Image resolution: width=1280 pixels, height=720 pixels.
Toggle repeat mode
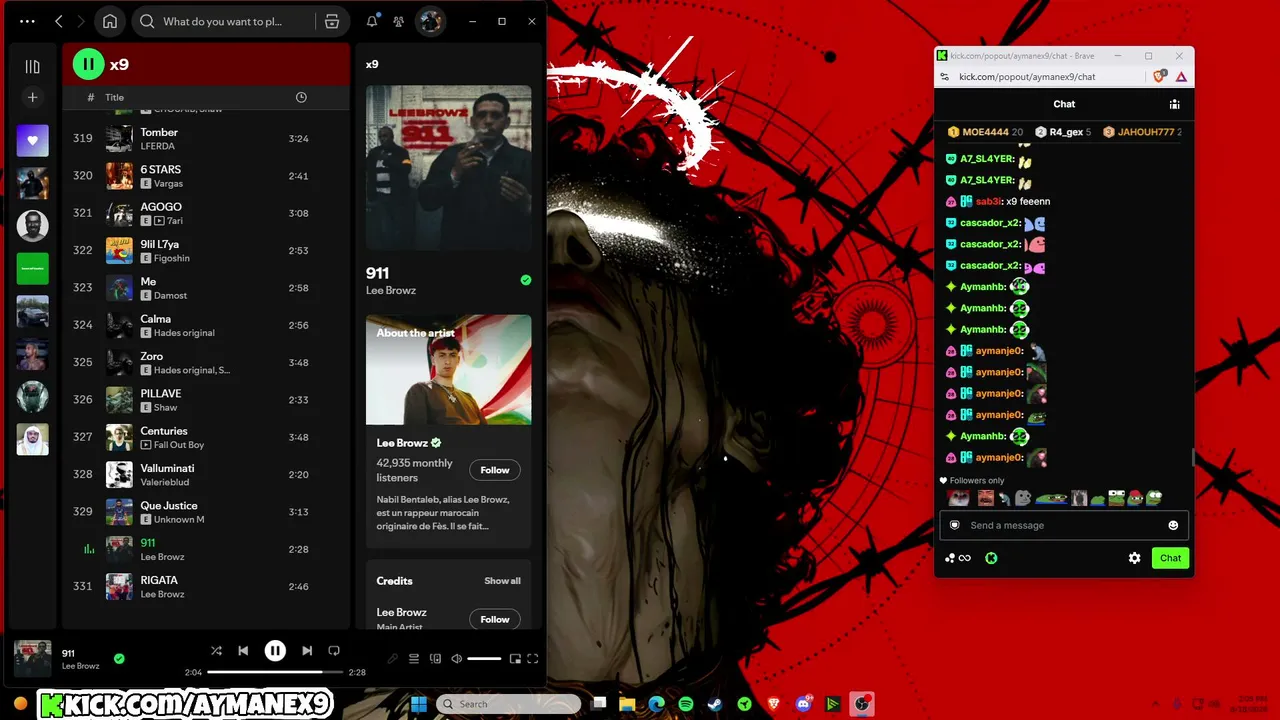(x=334, y=651)
